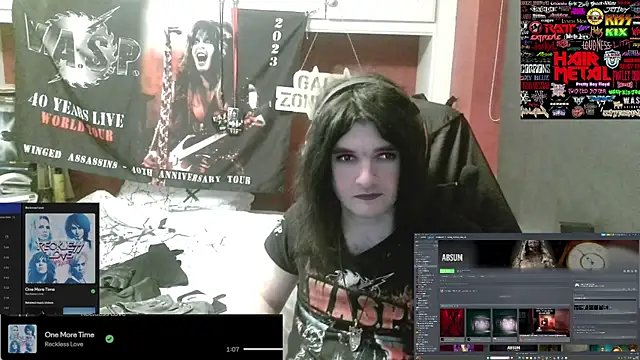Open the first green-tinted screenshot thumbnail in Steam
The width and height of the screenshot is (640, 360).
coord(478,322)
